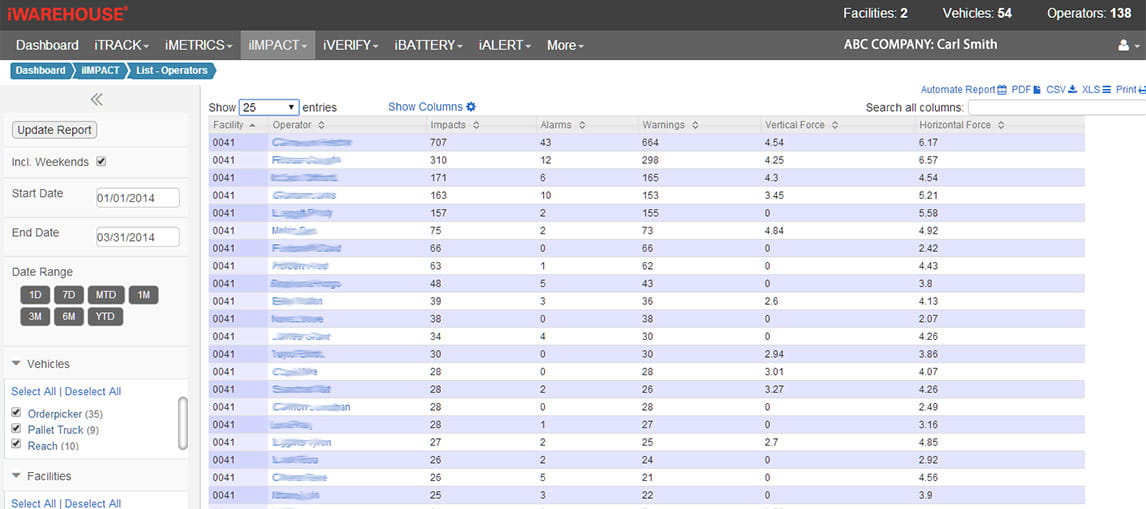Open the iMETRICS menu

[198, 45]
